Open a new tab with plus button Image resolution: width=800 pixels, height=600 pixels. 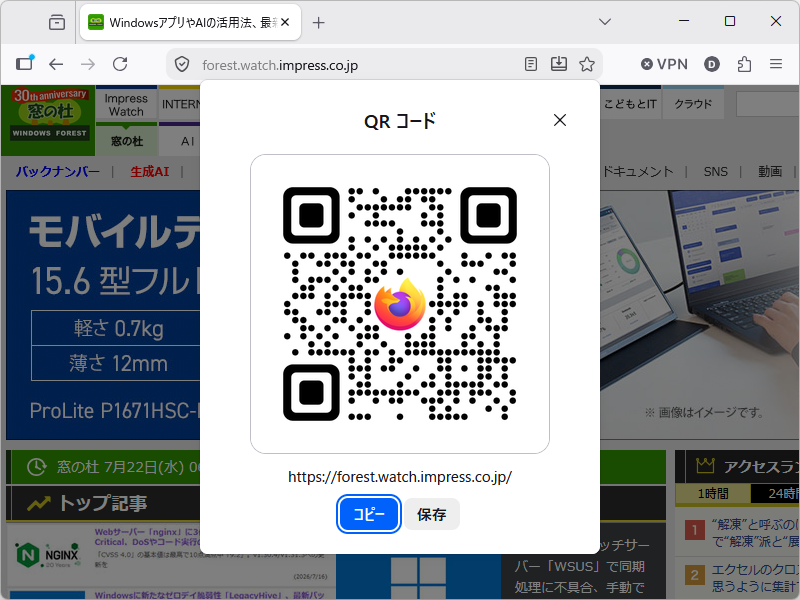(318, 22)
